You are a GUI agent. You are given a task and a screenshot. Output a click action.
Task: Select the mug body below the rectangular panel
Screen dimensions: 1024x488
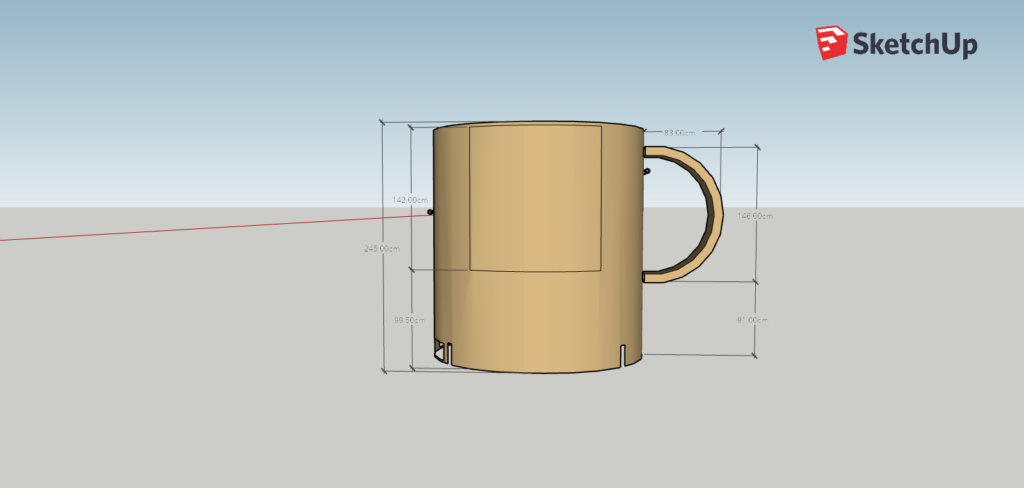point(535,320)
